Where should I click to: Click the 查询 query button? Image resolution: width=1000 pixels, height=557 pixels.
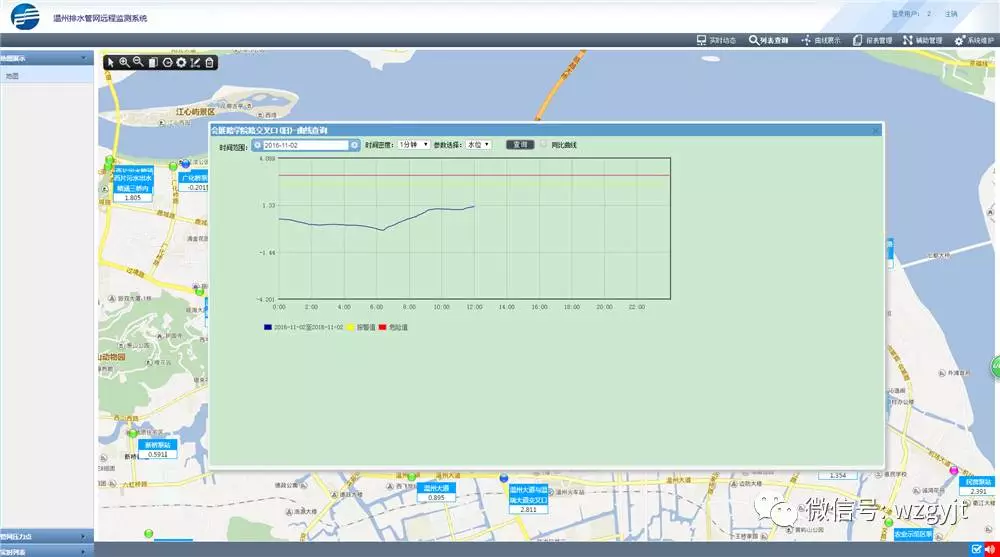tap(520, 145)
